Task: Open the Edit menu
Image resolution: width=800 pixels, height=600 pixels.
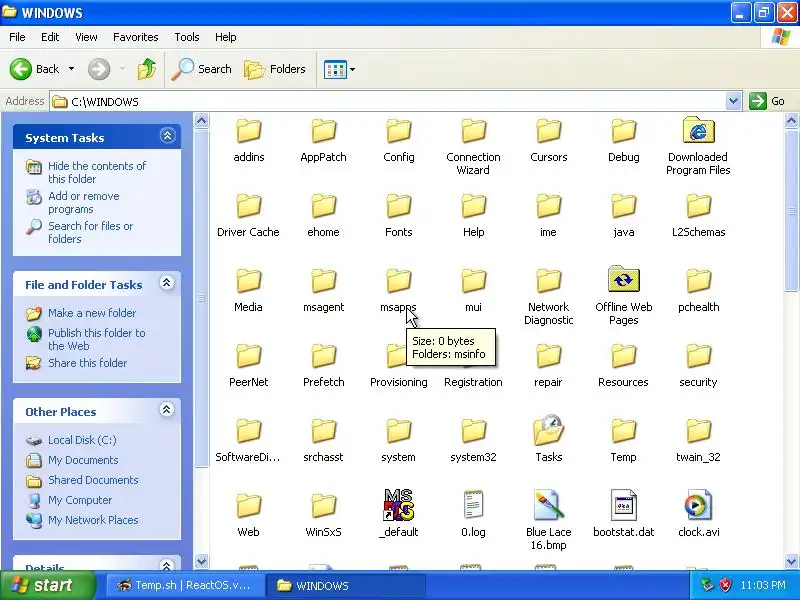Action: (50, 37)
